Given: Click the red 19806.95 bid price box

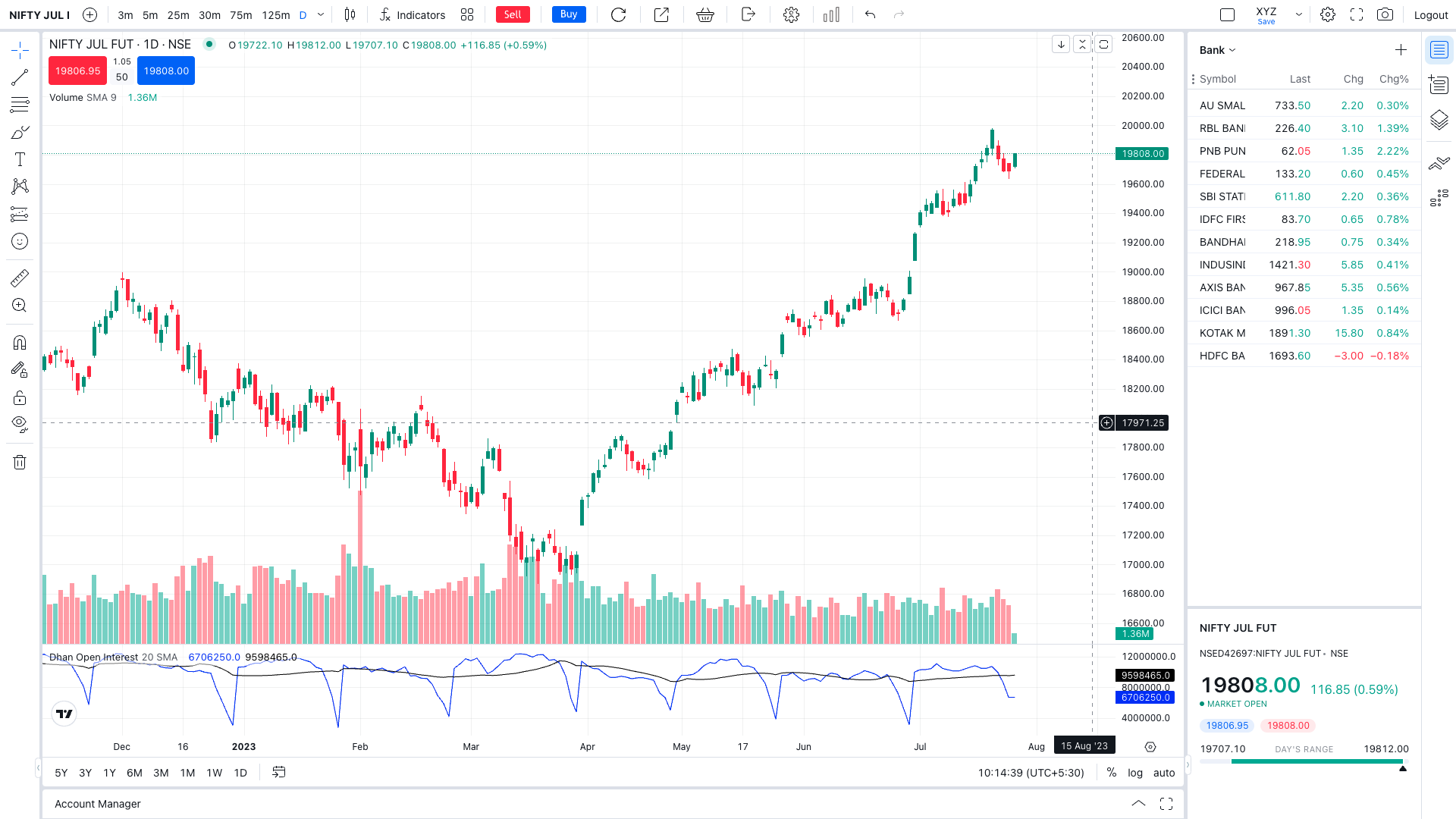Looking at the screenshot, I should click(77, 71).
